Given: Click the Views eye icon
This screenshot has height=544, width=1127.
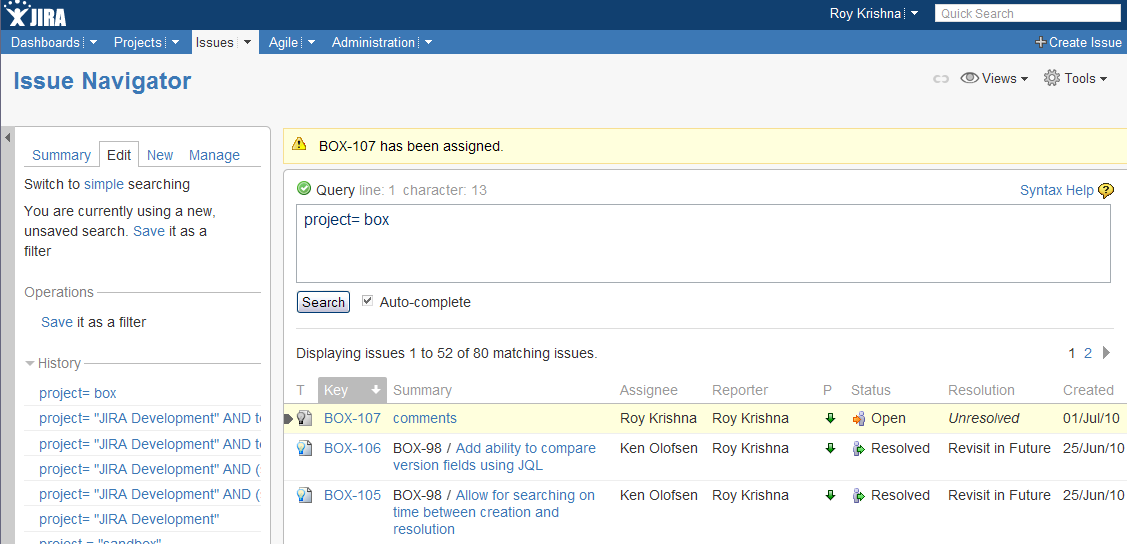Looking at the screenshot, I should click(x=970, y=78).
